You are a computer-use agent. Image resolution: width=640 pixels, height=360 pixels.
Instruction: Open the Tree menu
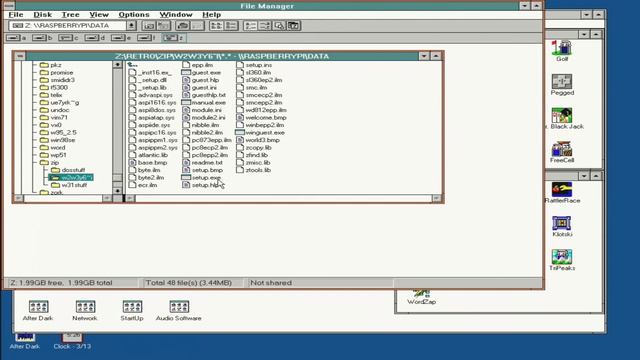click(70, 15)
